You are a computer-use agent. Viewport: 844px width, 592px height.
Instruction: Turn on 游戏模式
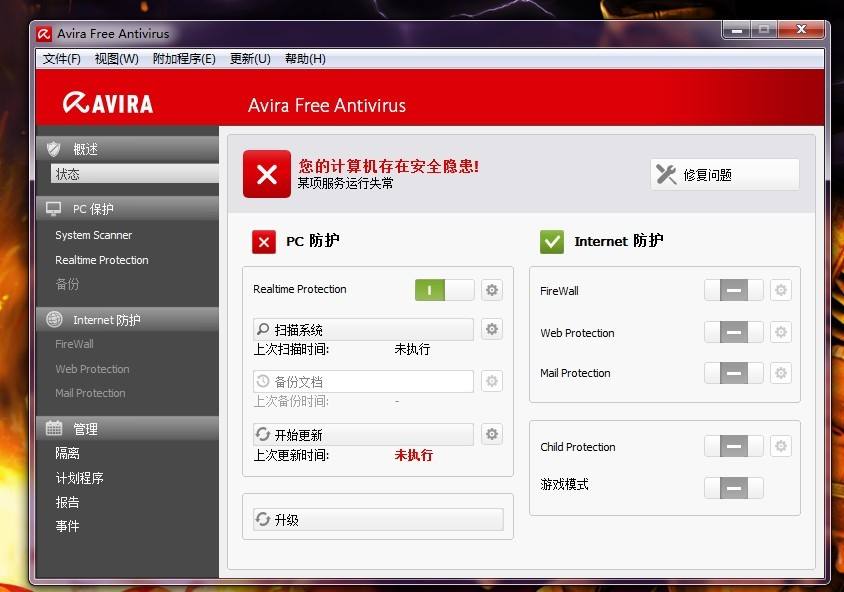click(x=734, y=488)
